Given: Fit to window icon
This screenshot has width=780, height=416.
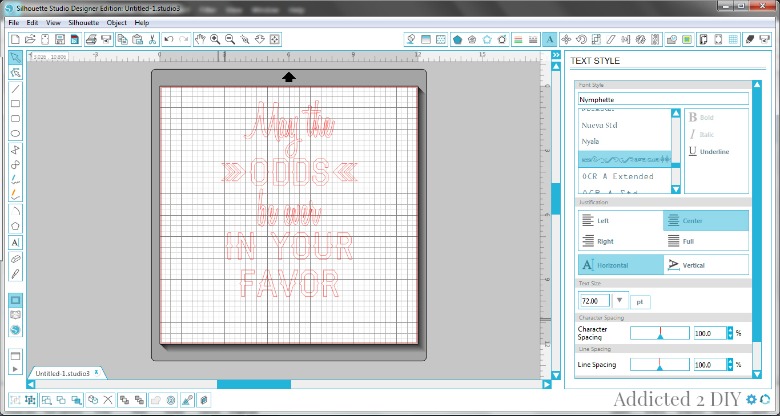Looking at the screenshot, I should tap(275, 40).
